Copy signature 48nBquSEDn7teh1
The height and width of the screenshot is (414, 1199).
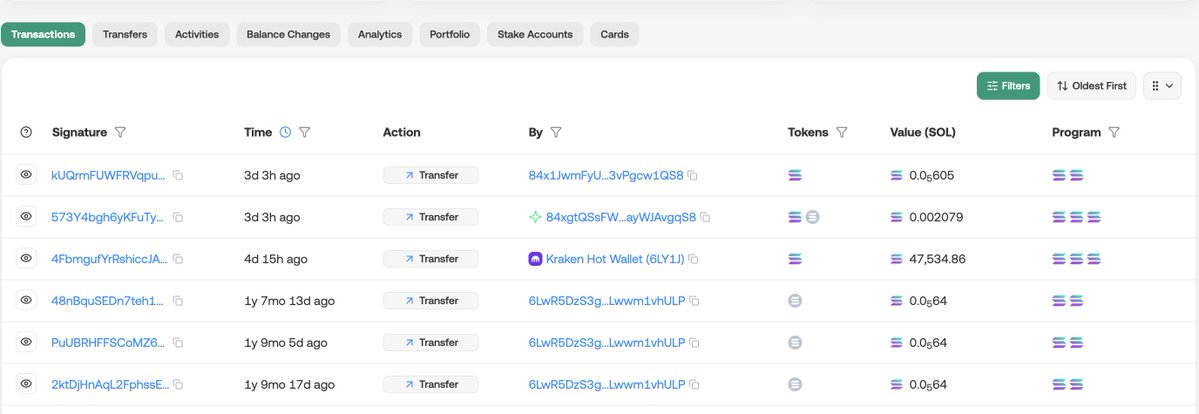(x=178, y=301)
